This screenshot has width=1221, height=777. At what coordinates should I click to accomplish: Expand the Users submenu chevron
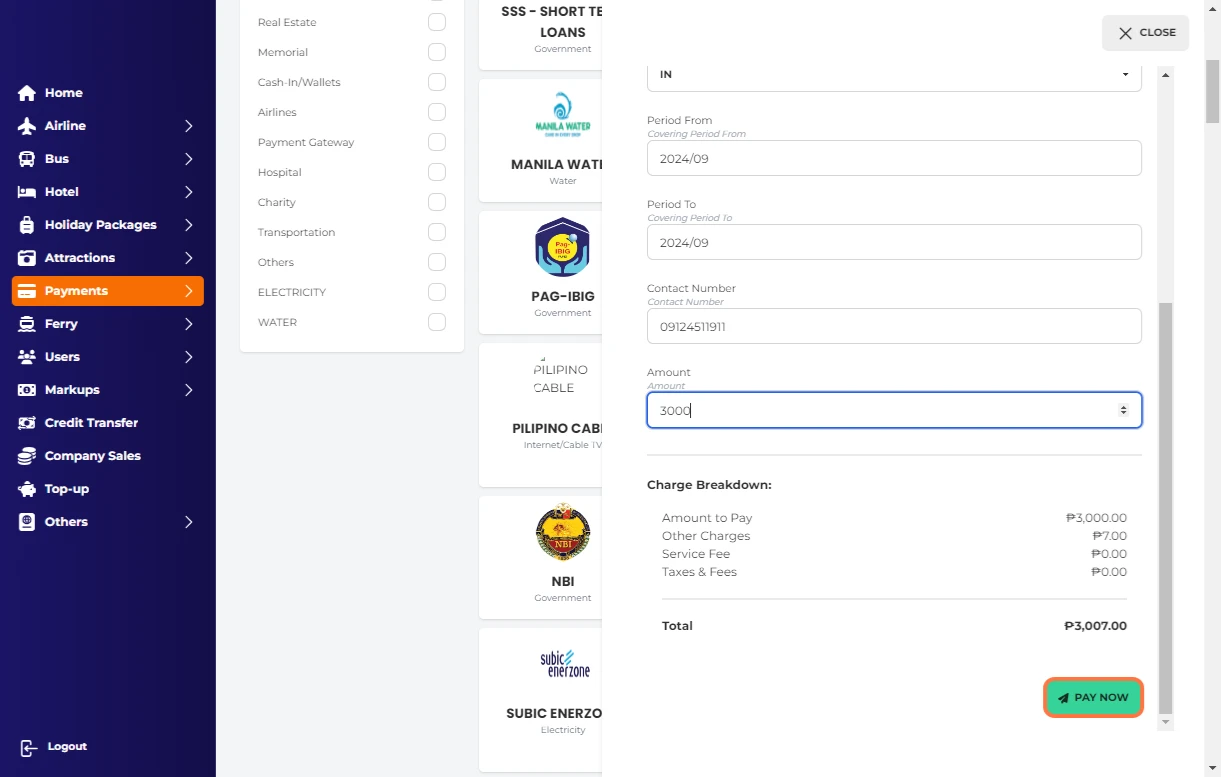point(188,357)
